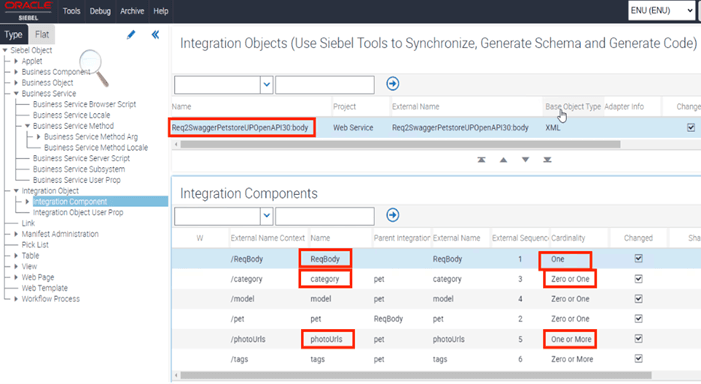
Task: Toggle Changed checkbox in photoUrls row
Action: point(638,338)
